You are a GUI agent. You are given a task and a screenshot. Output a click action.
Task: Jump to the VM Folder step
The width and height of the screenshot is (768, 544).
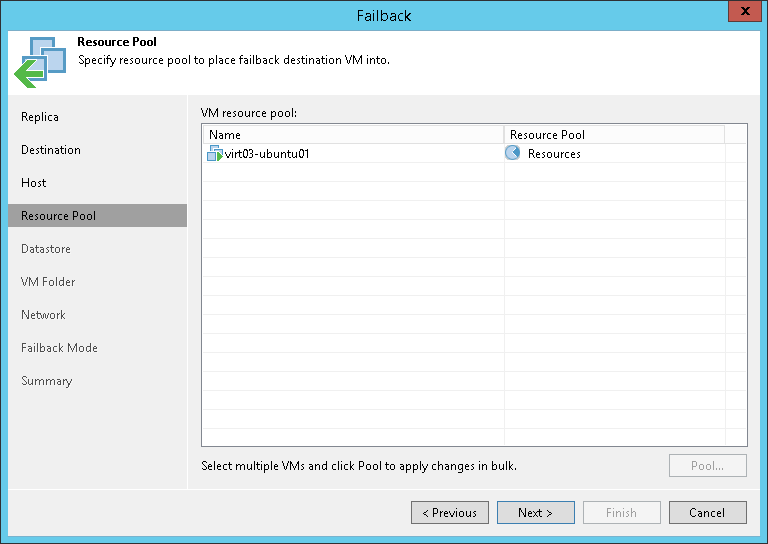[x=48, y=282]
